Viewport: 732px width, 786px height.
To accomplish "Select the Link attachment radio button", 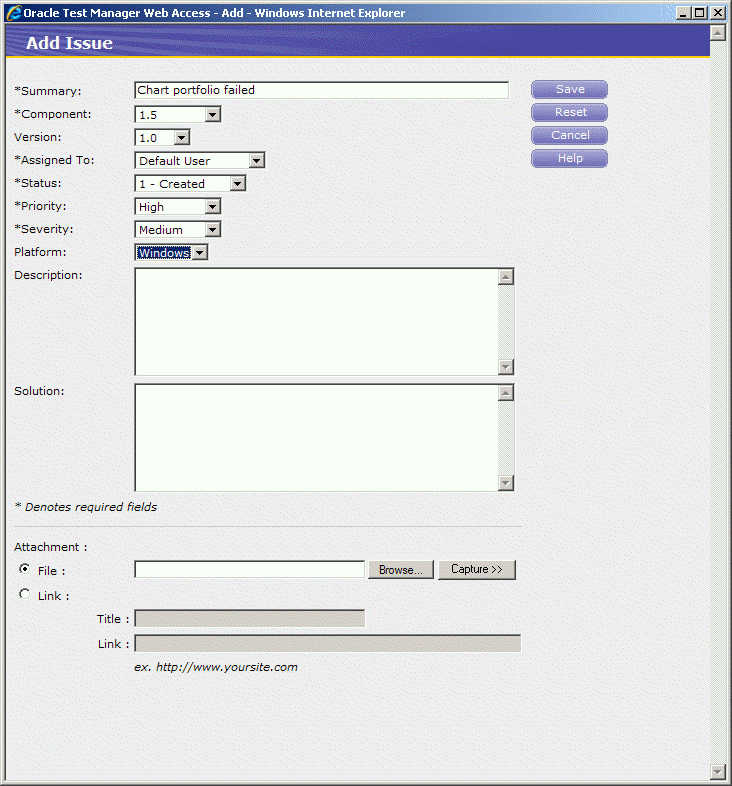I will 24,594.
